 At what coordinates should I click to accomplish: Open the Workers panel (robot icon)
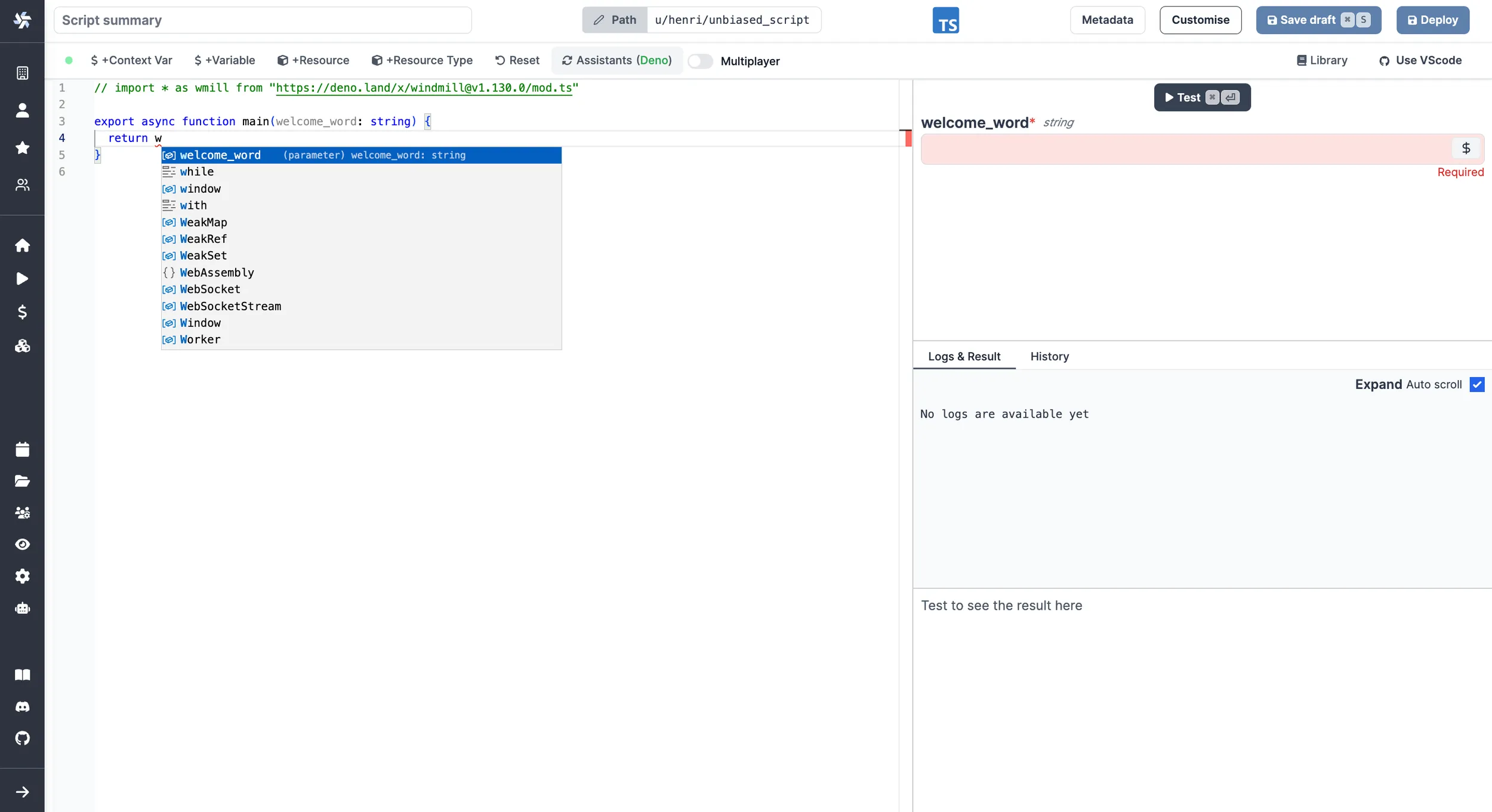pyautogui.click(x=22, y=608)
